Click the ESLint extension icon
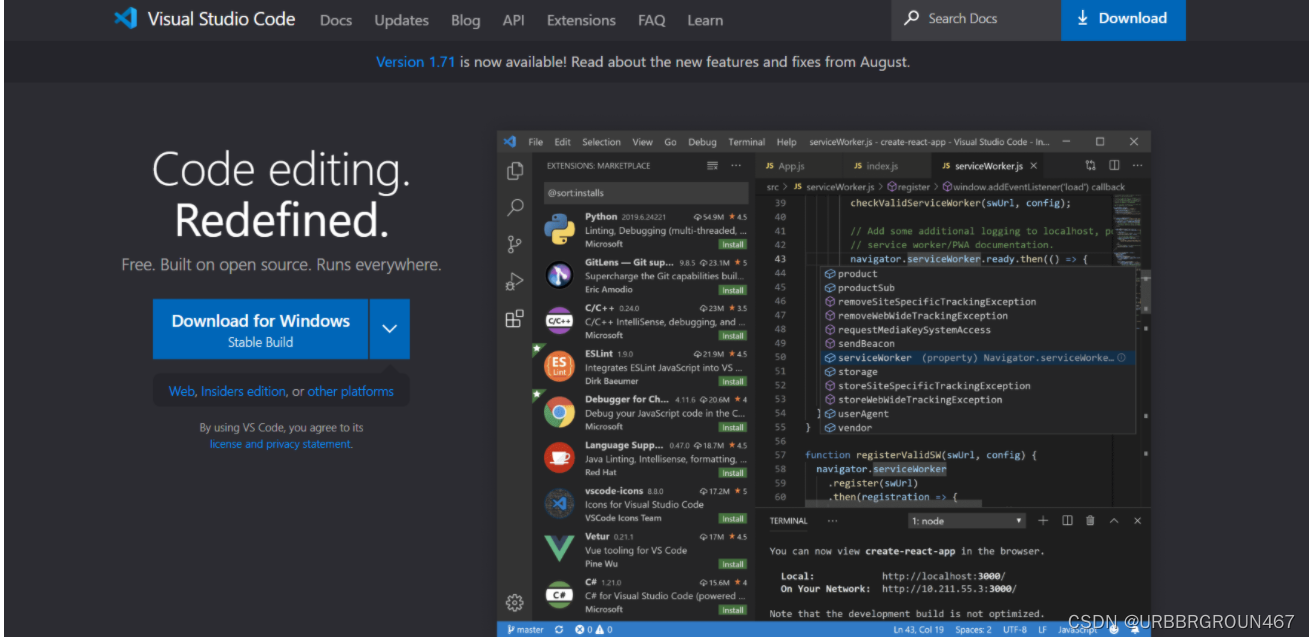The width and height of the screenshot is (1311, 639). tap(559, 366)
